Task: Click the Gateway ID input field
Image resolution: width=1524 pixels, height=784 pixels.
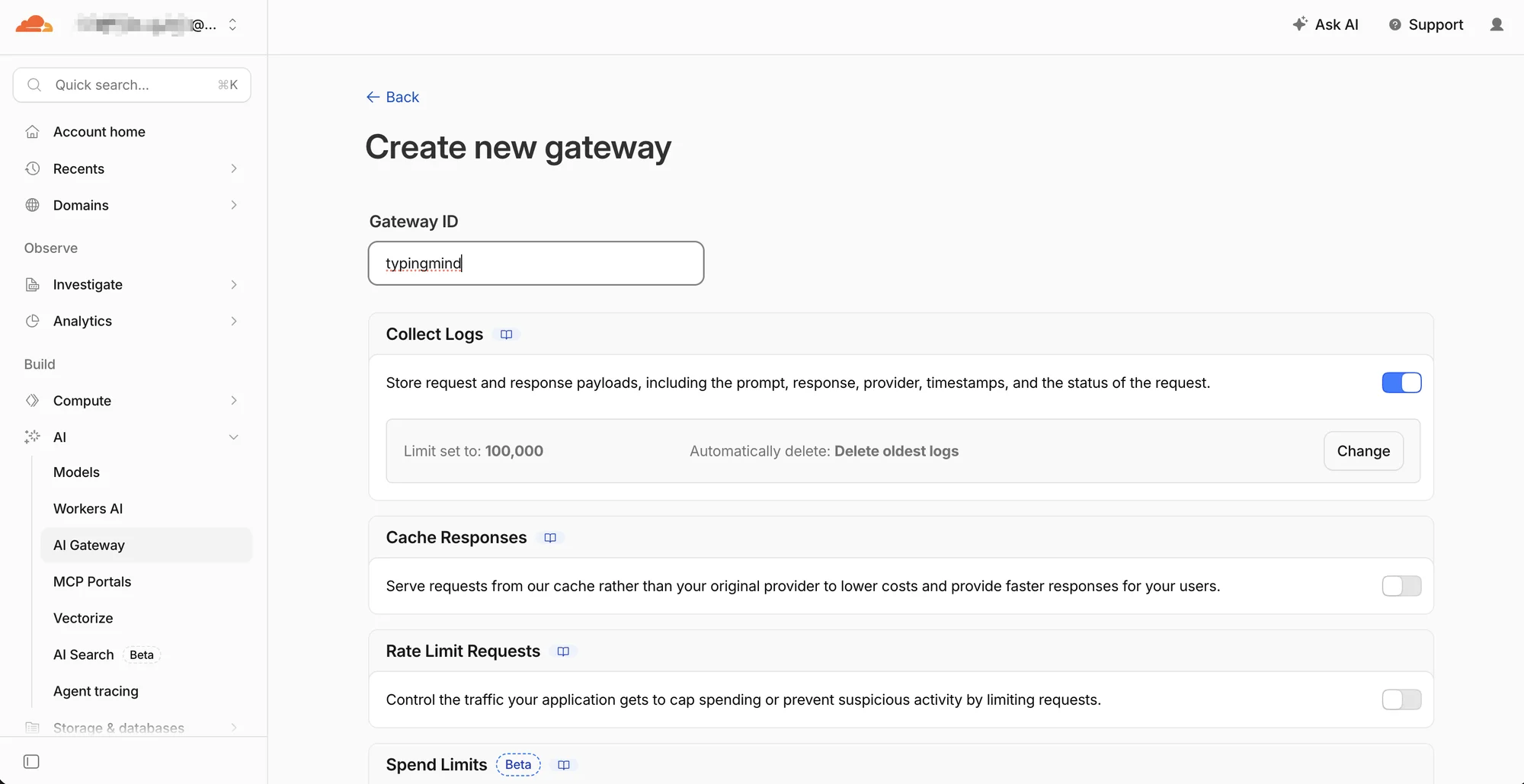Action: [536, 264]
